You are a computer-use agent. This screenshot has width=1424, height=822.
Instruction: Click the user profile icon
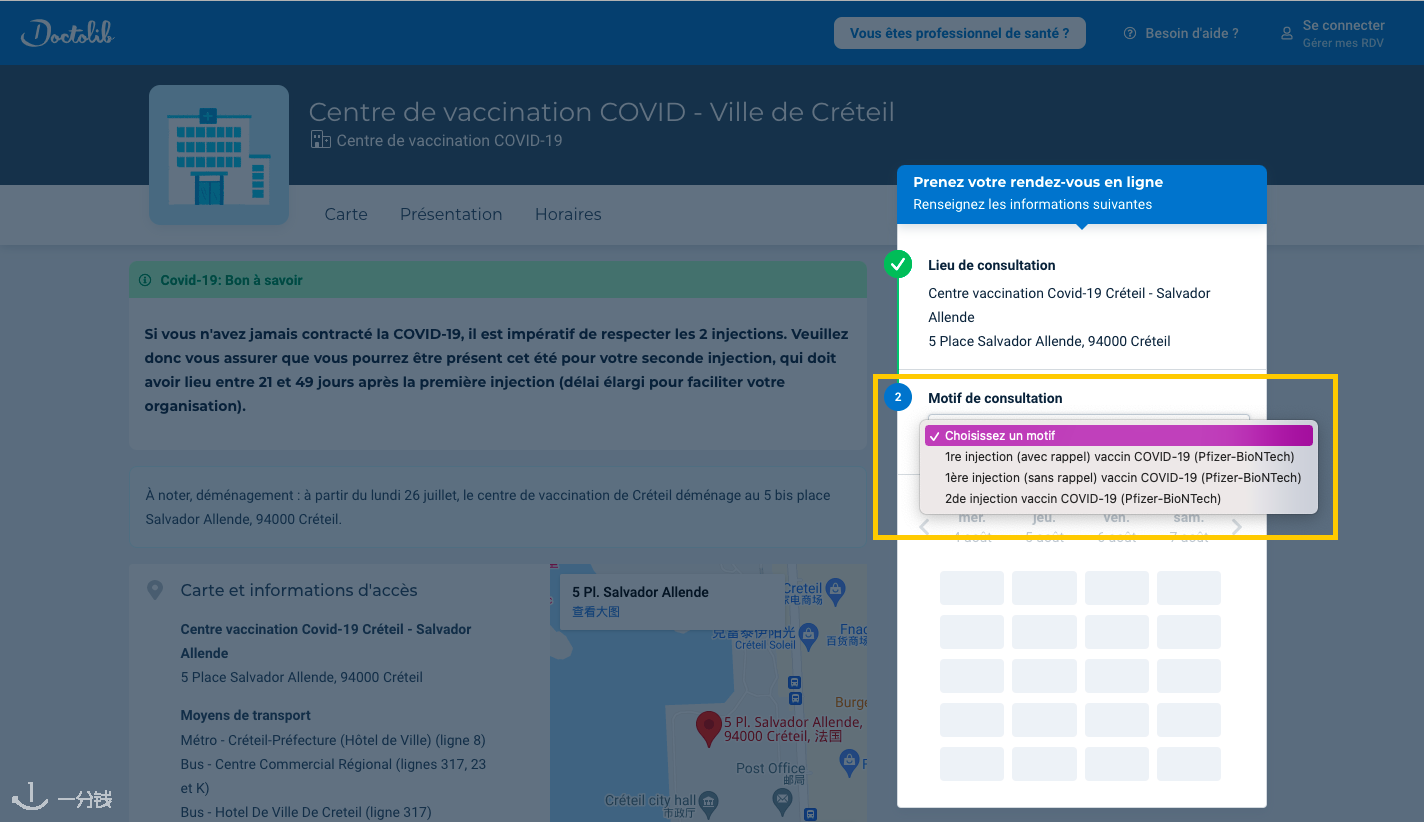pos(1287,33)
